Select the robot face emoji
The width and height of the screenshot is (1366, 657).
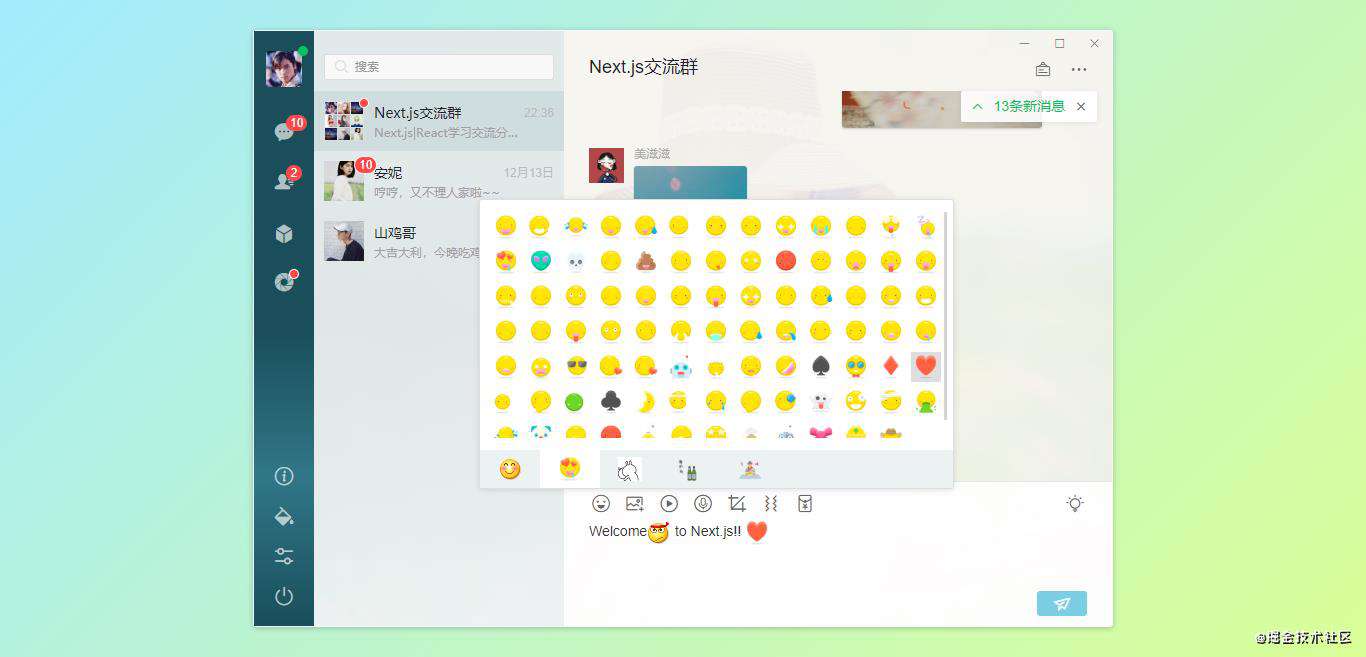681,367
